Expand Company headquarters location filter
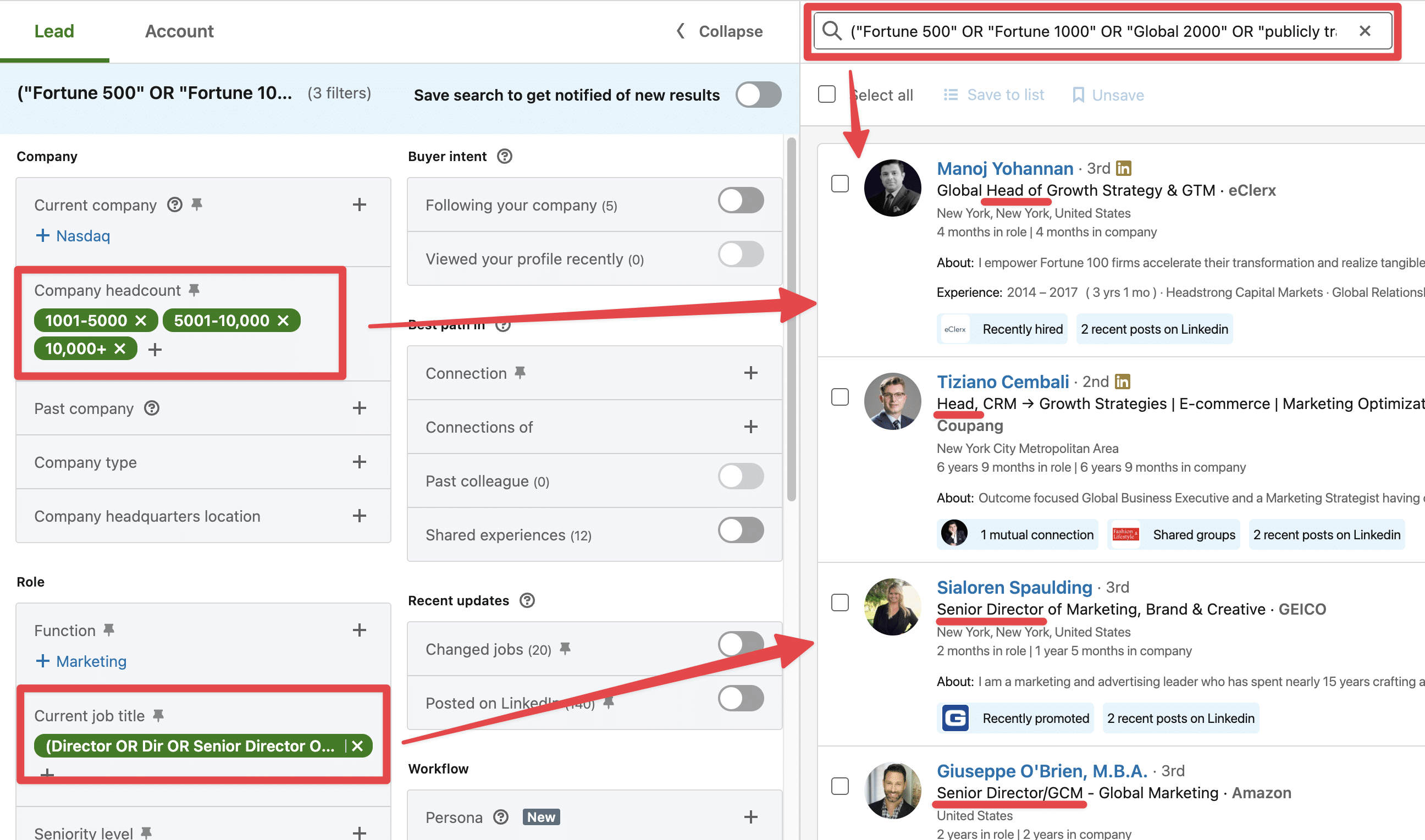 (359, 515)
